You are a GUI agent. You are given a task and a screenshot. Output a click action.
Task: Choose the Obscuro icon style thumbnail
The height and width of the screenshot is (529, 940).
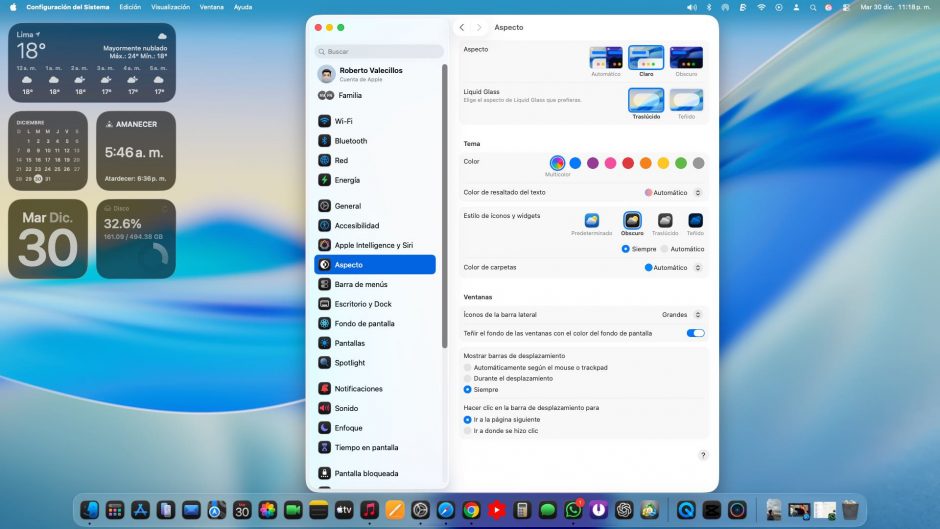click(x=632, y=221)
